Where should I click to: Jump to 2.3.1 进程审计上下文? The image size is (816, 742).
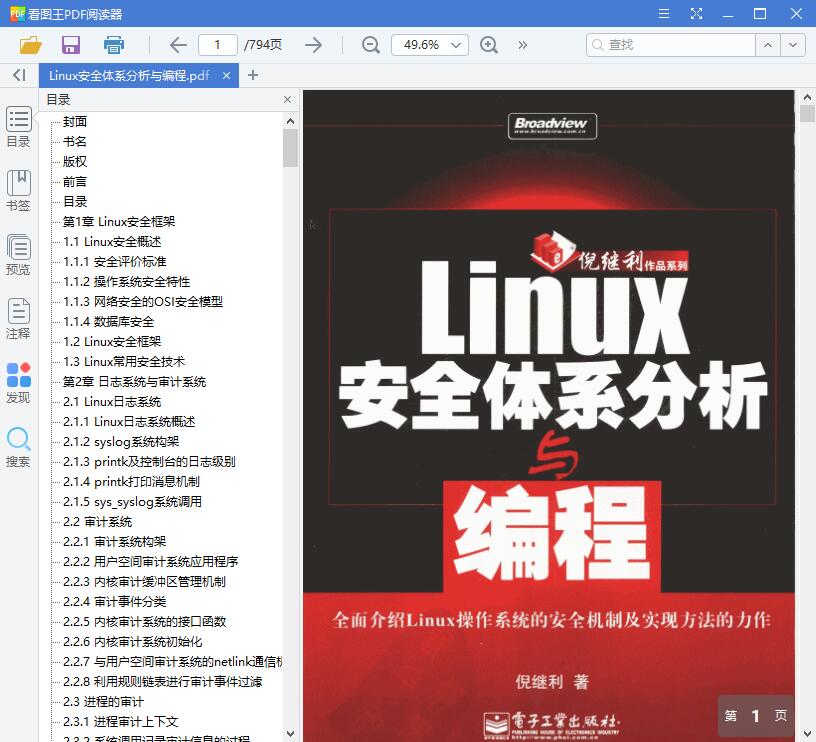pyautogui.click(x=121, y=722)
